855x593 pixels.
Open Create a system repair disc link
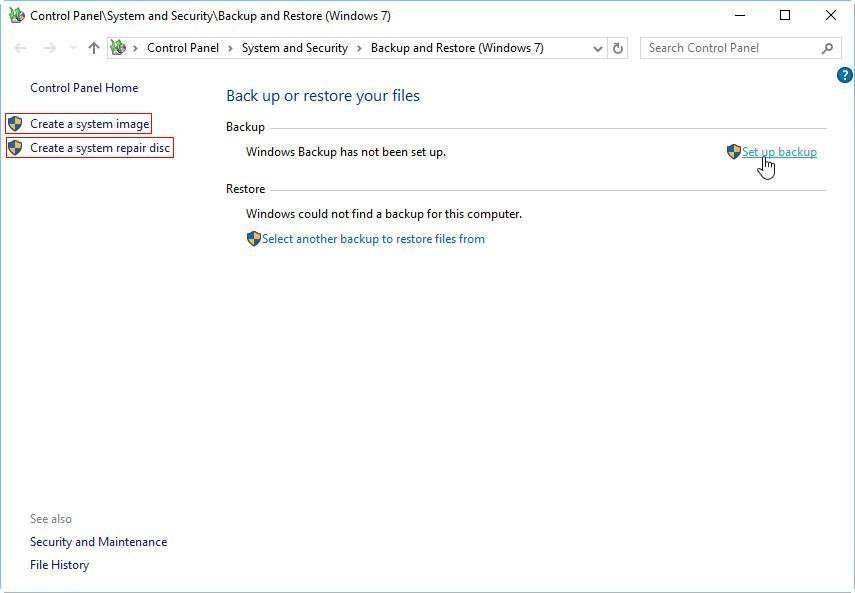click(100, 148)
